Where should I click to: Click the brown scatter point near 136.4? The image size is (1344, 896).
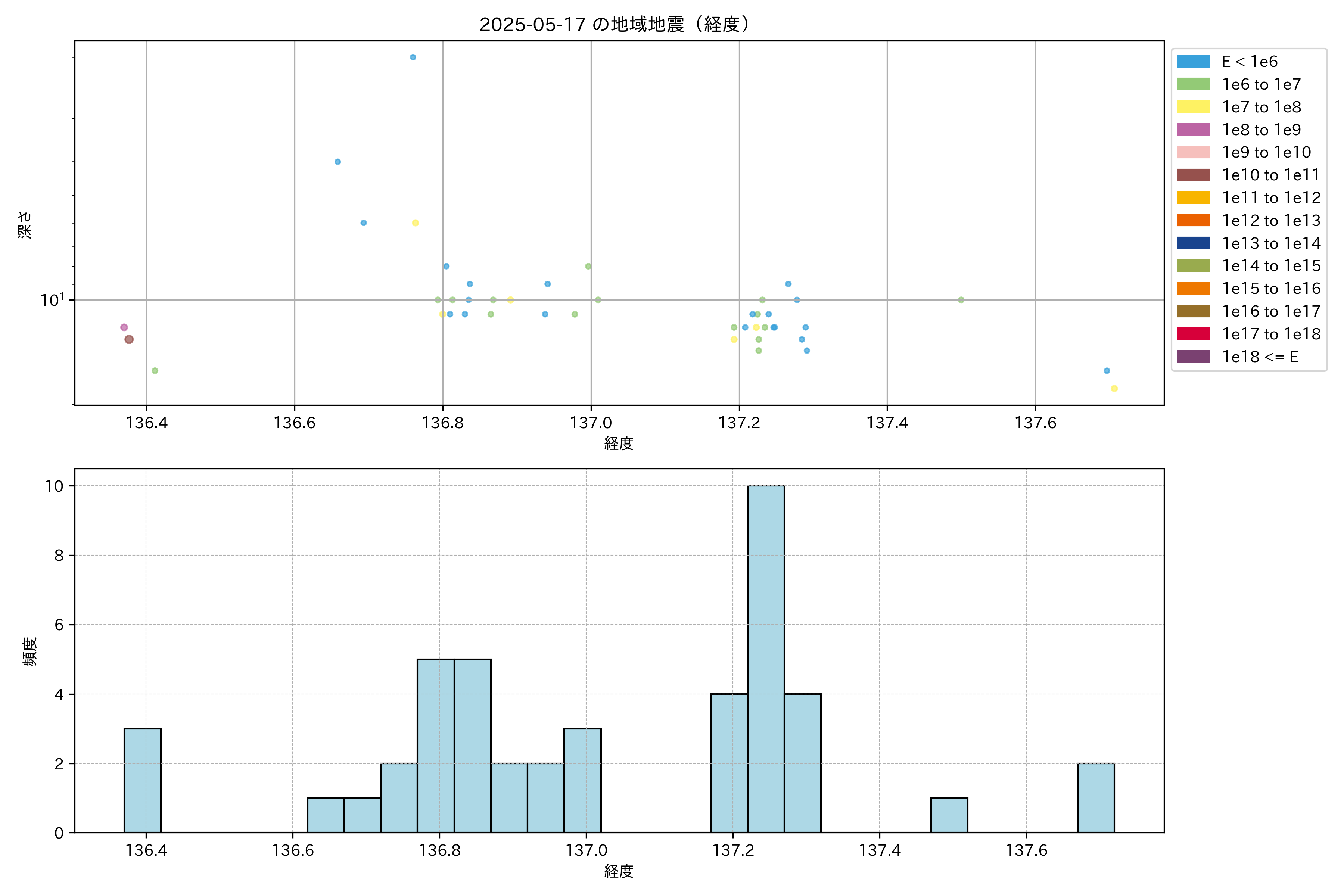click(x=129, y=339)
